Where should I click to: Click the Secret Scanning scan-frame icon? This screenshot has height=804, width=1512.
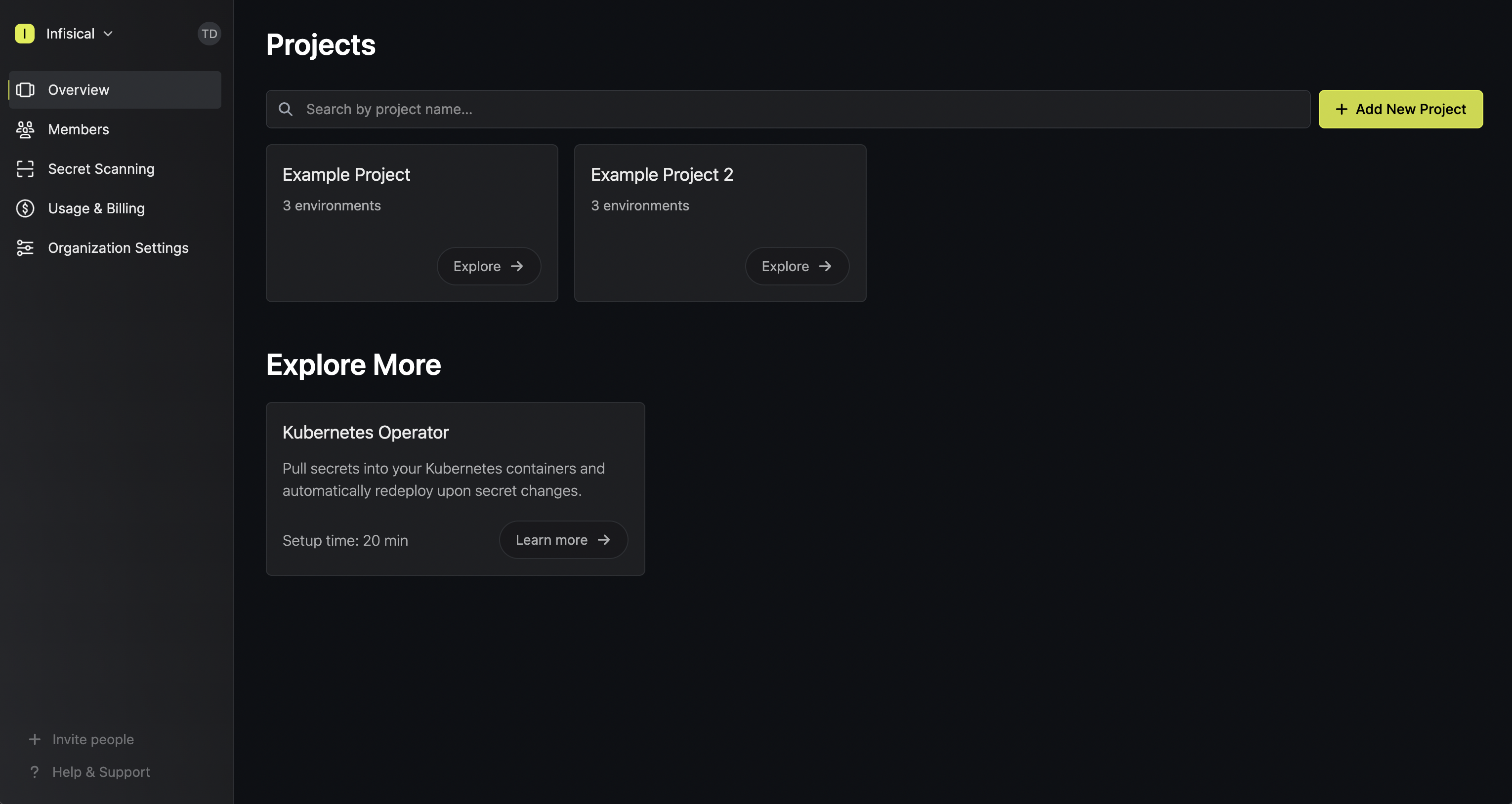(x=25, y=169)
